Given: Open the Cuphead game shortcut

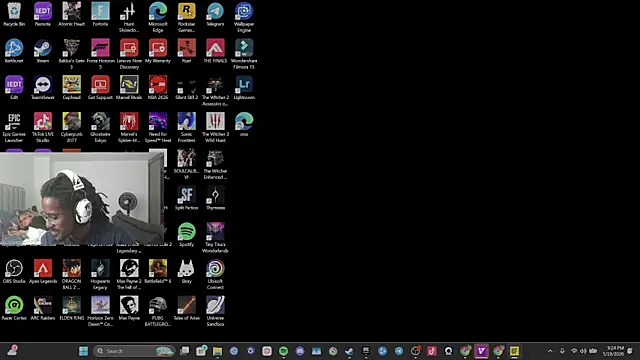Looking at the screenshot, I should pyautogui.click(x=71, y=88).
